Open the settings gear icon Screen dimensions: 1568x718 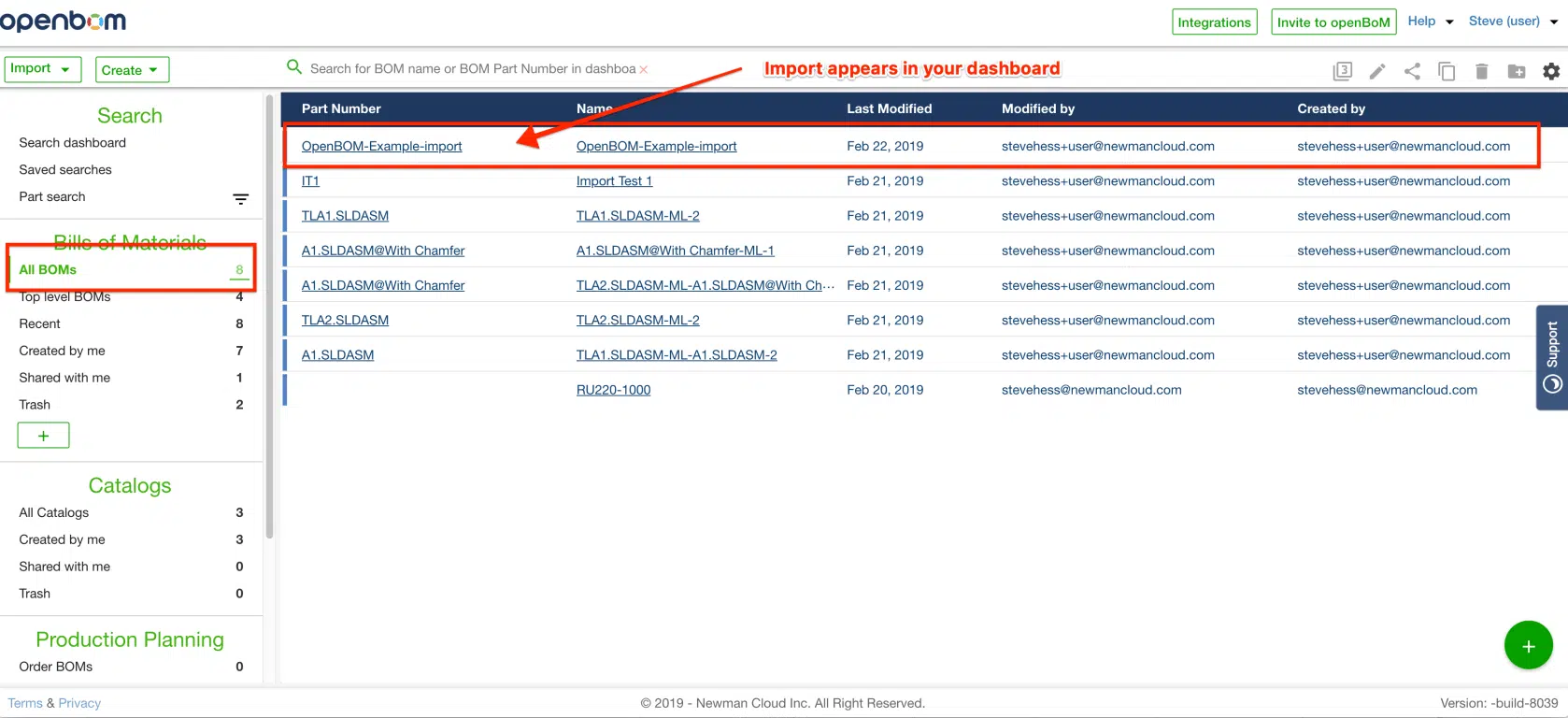(1551, 71)
